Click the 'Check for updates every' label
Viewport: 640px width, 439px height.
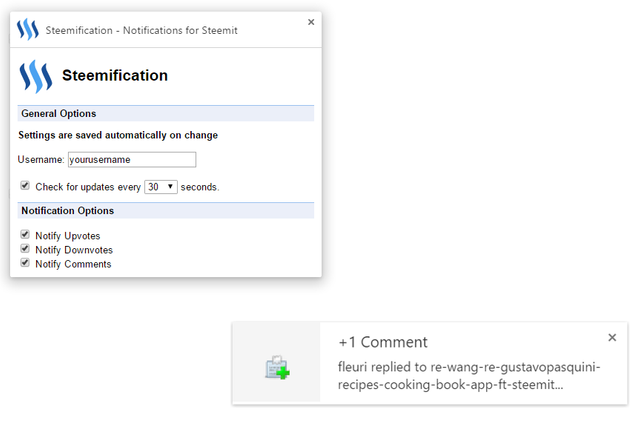pos(88,187)
